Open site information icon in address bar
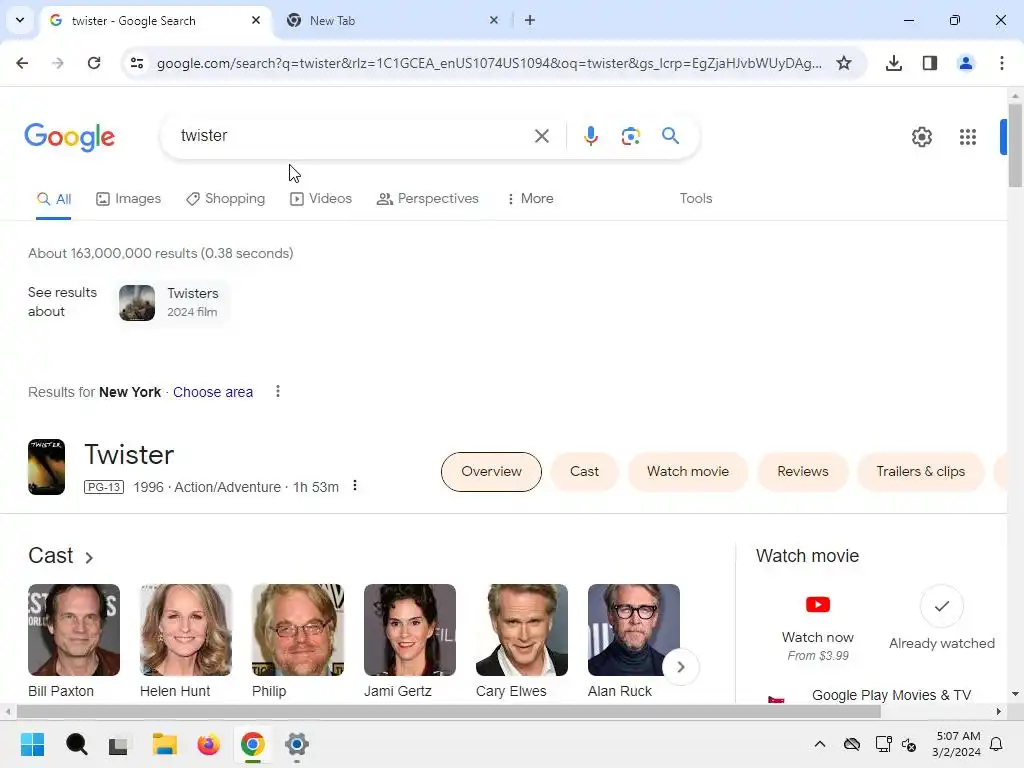This screenshot has width=1024, height=768. tap(137, 63)
